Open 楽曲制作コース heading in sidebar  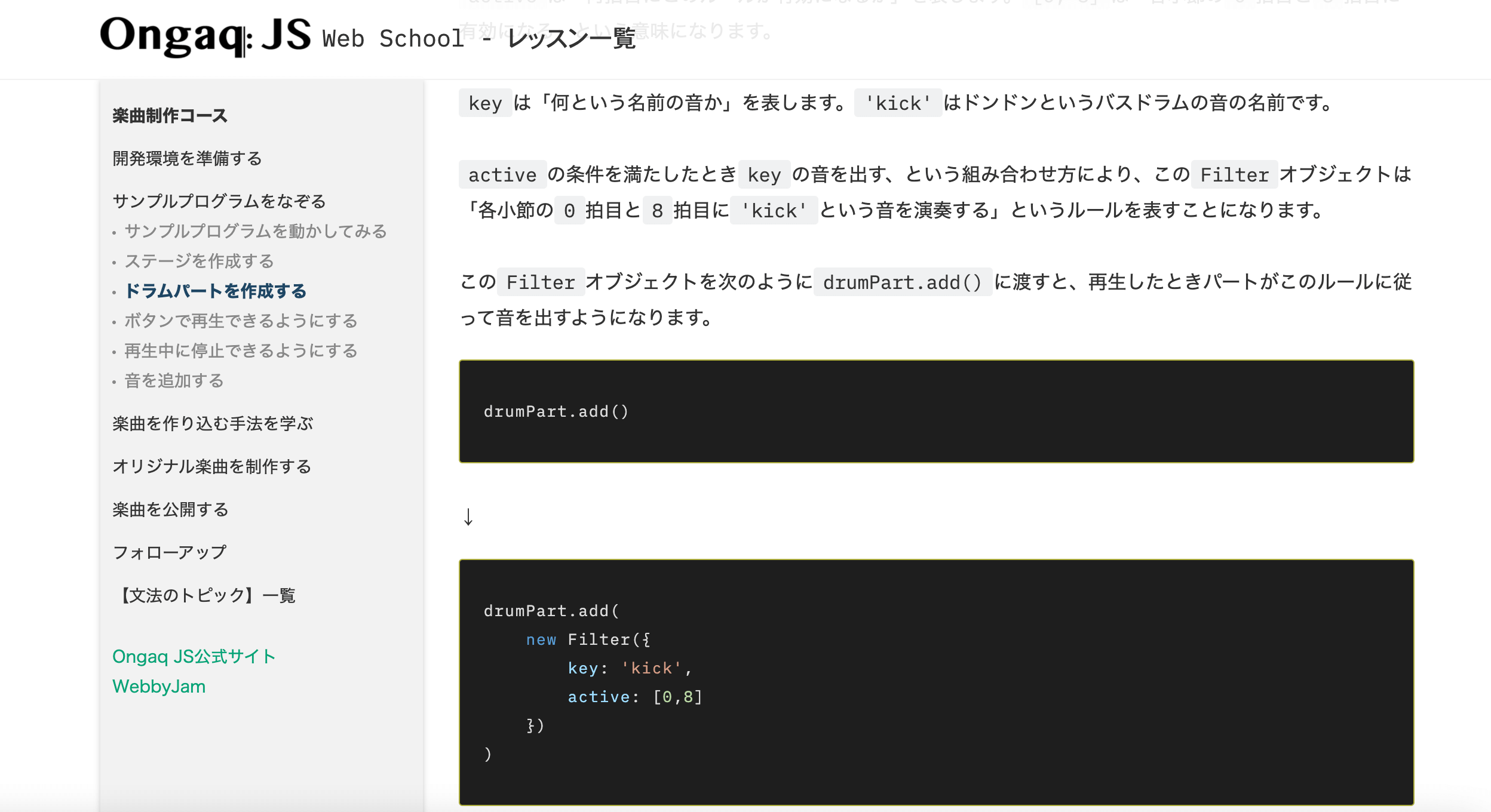[x=170, y=115]
